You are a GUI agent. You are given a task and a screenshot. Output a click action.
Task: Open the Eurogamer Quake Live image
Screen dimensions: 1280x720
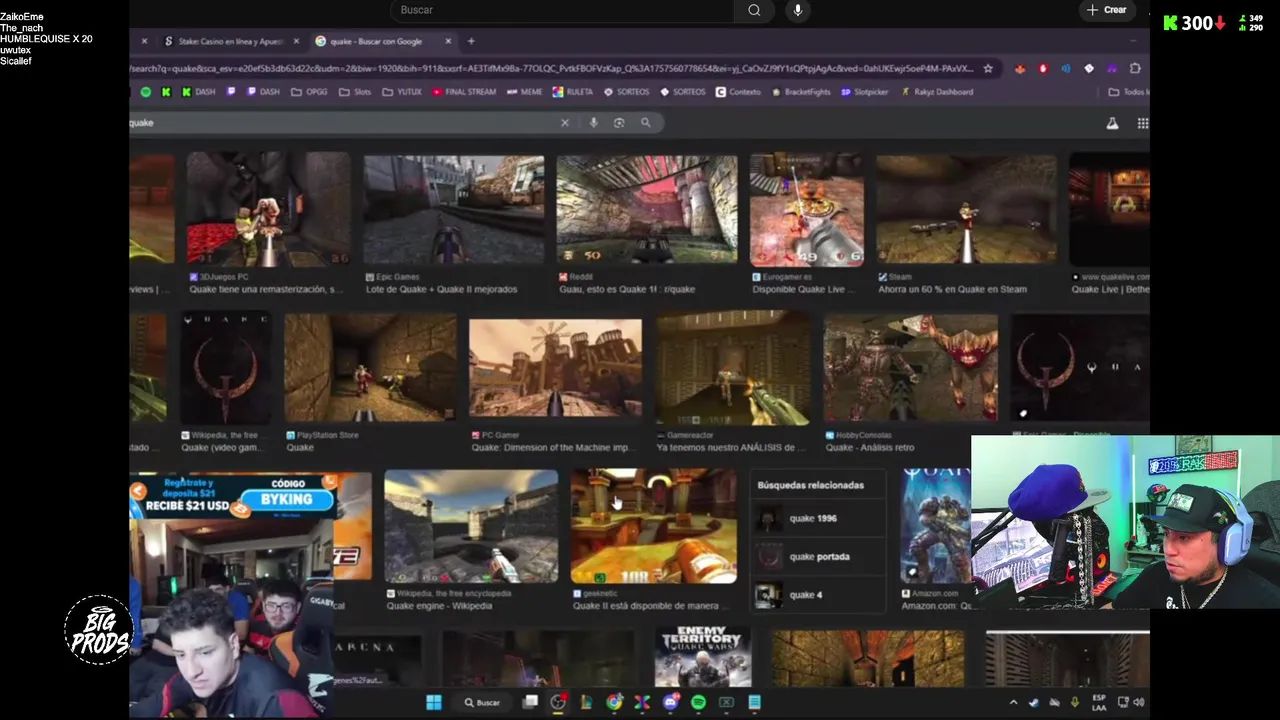coord(807,209)
